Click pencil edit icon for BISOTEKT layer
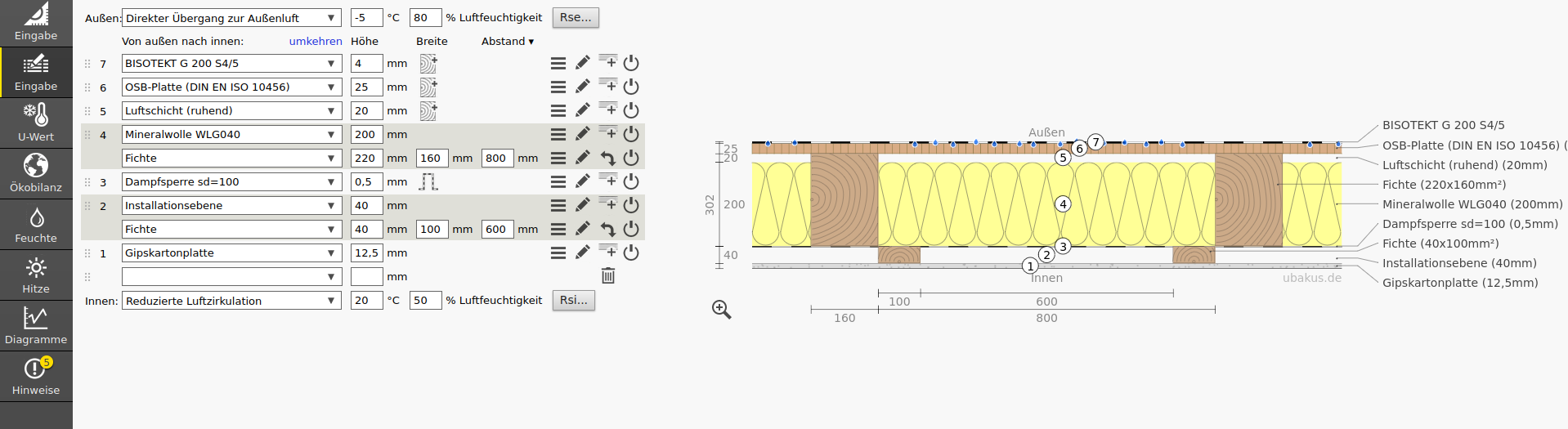 pyautogui.click(x=582, y=63)
